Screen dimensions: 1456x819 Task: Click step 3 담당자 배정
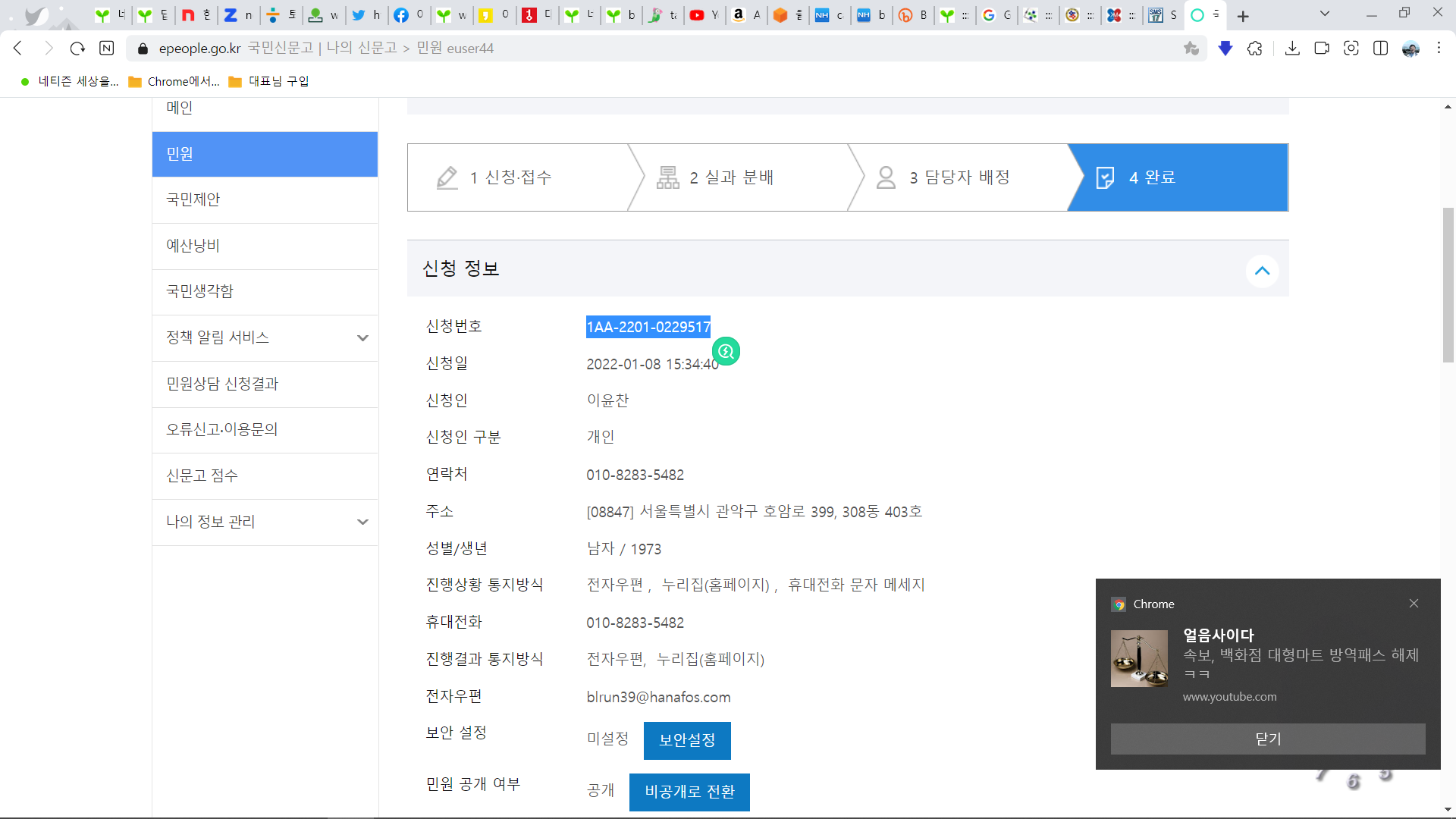pyautogui.click(x=958, y=177)
